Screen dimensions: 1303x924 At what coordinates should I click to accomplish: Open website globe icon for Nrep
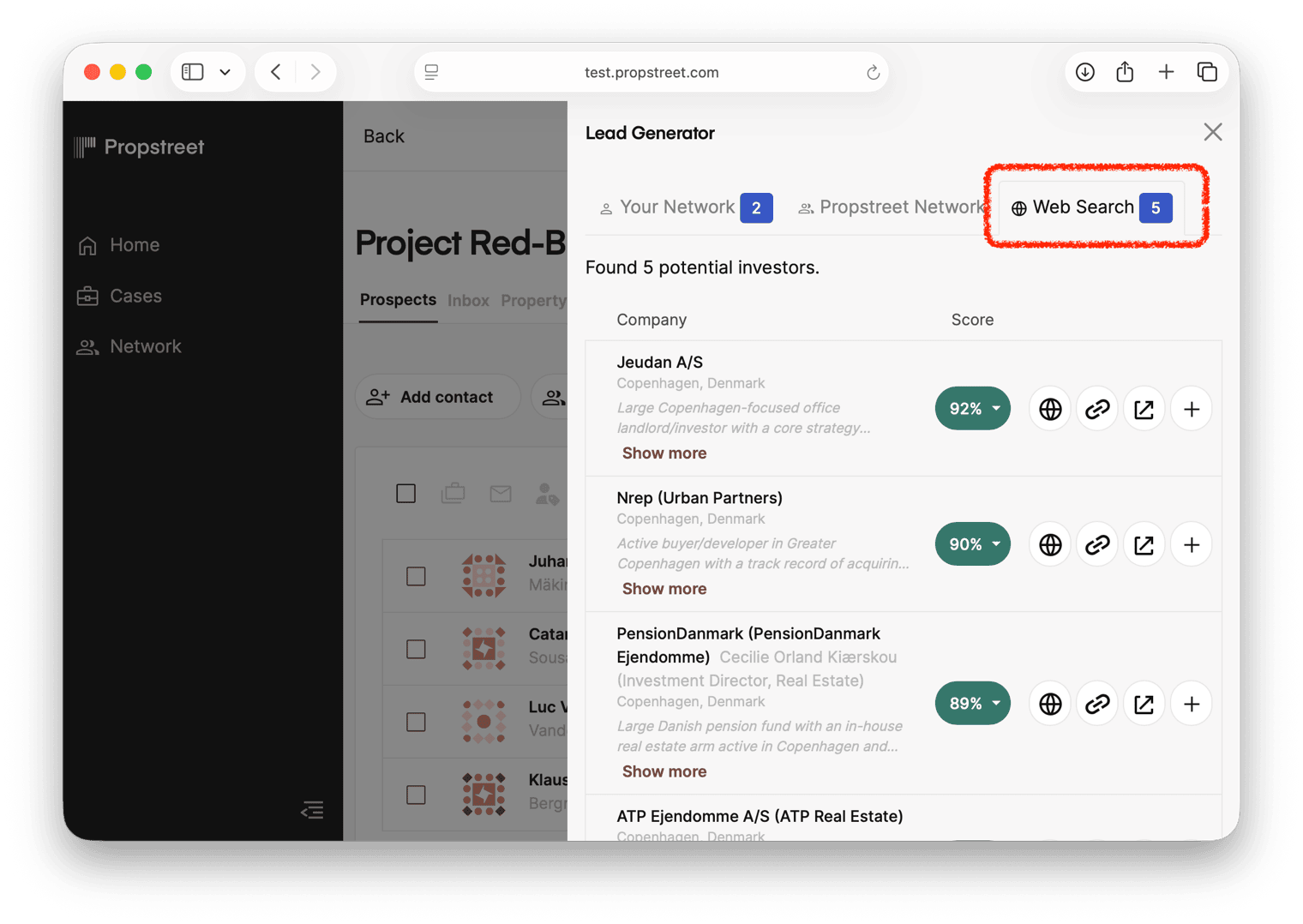(1050, 544)
